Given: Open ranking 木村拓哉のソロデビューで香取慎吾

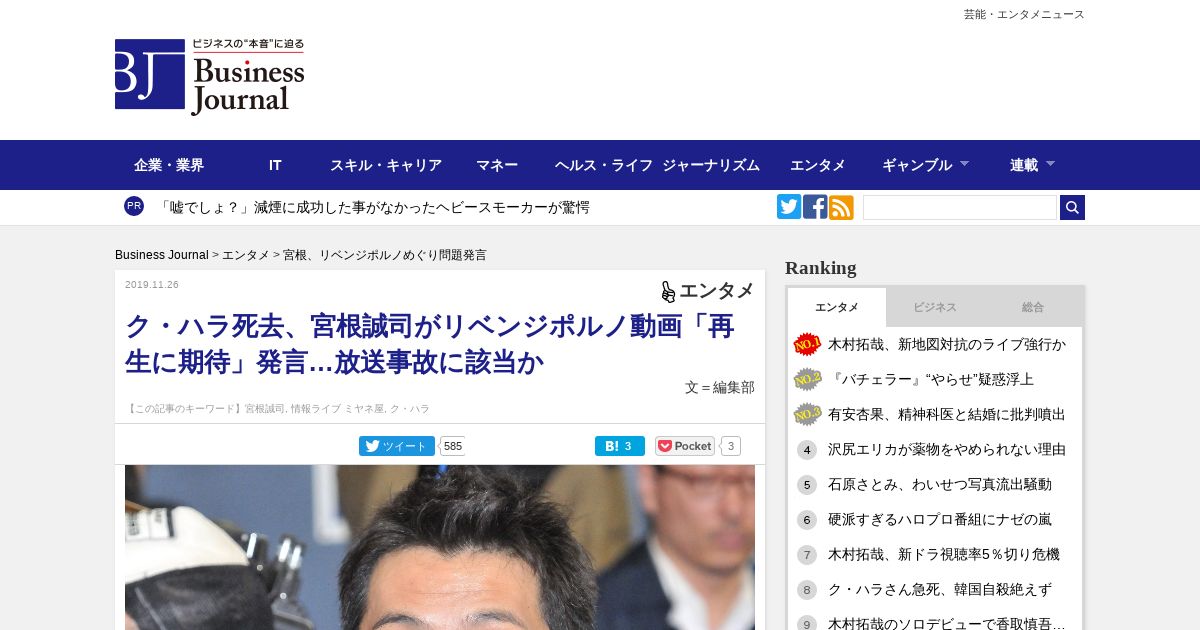Looking at the screenshot, I should tap(947, 624).
